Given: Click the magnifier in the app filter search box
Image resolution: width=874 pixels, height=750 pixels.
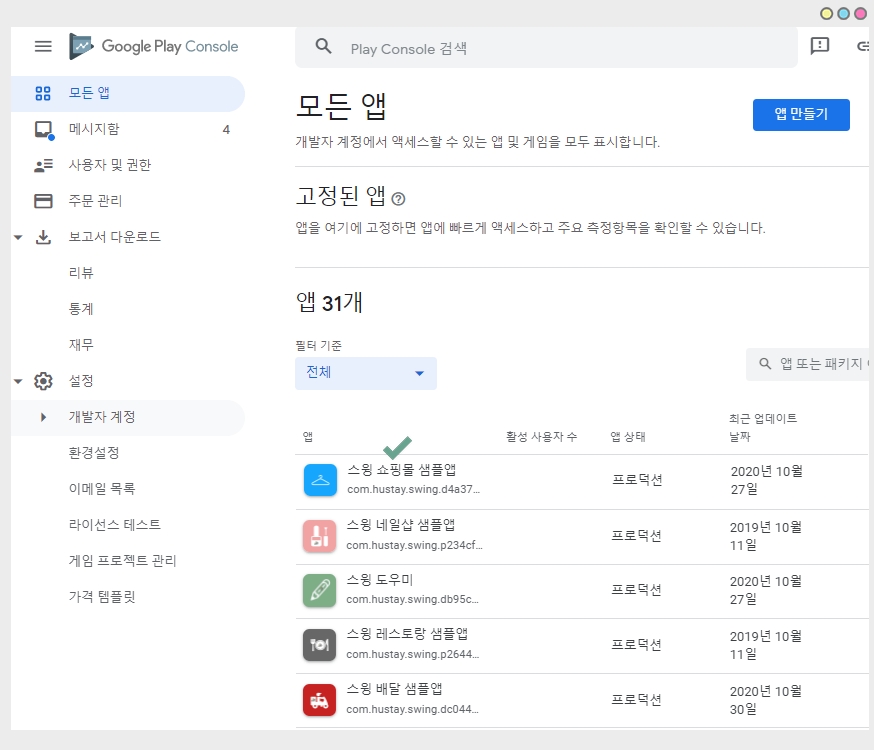Looking at the screenshot, I should pyautogui.click(x=765, y=364).
